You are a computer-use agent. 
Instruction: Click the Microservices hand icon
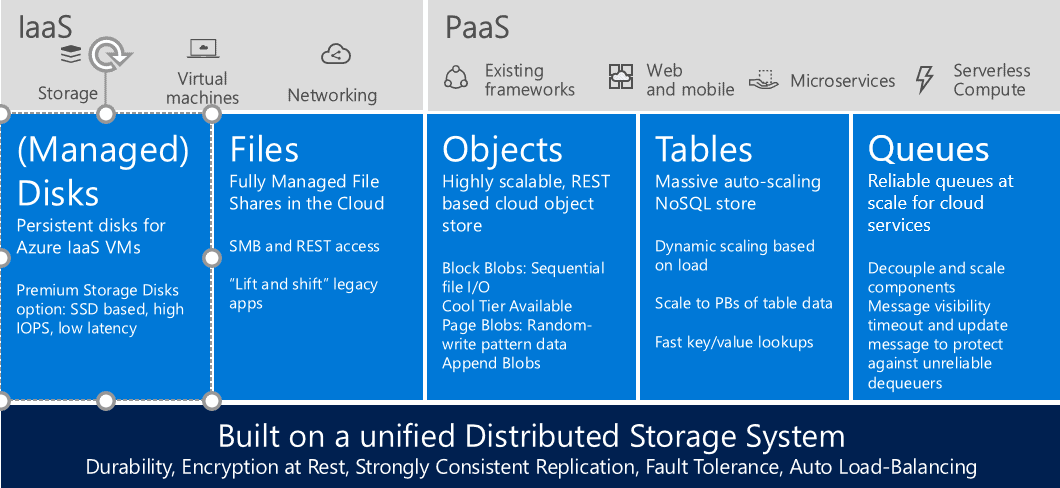[764, 79]
